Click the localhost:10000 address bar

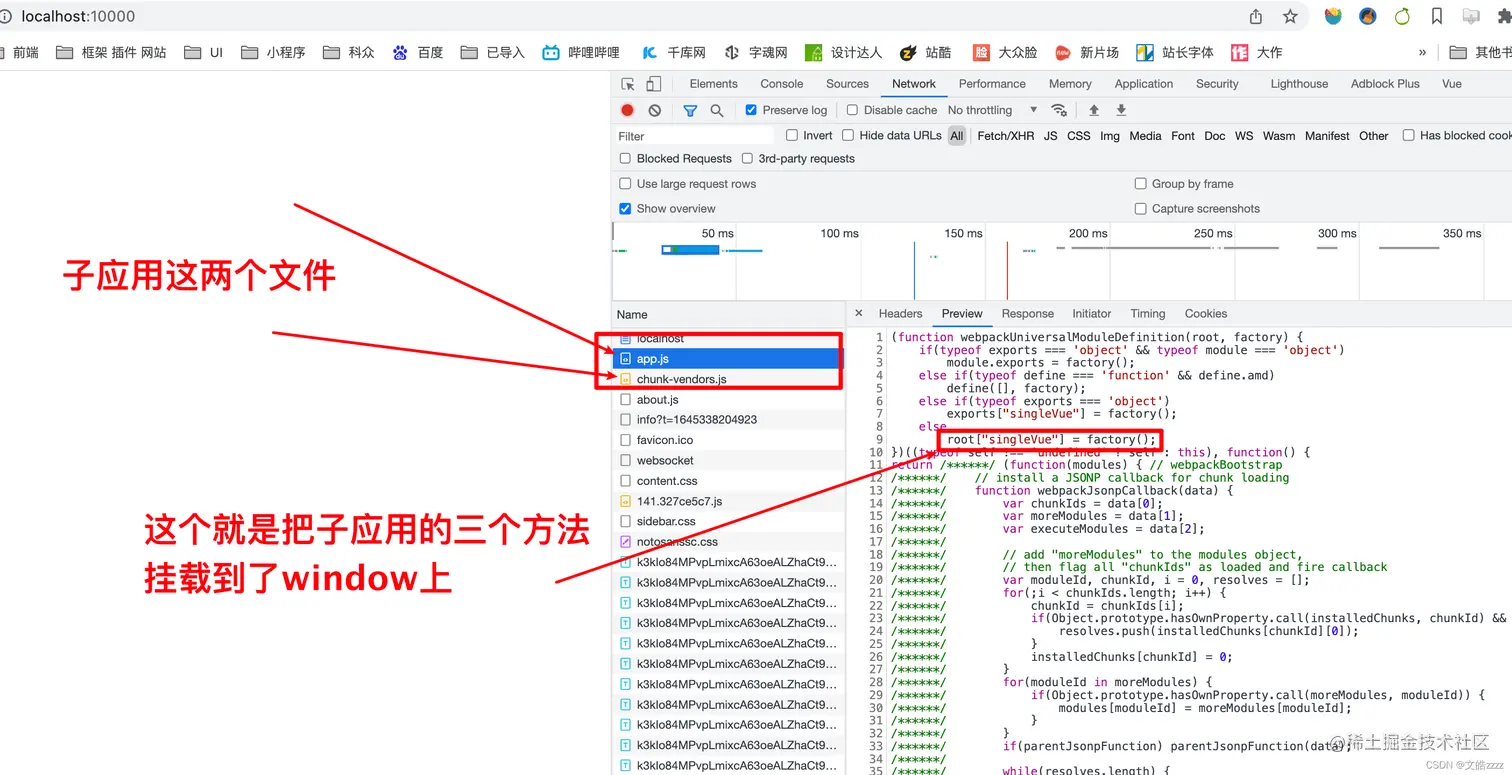80,16
